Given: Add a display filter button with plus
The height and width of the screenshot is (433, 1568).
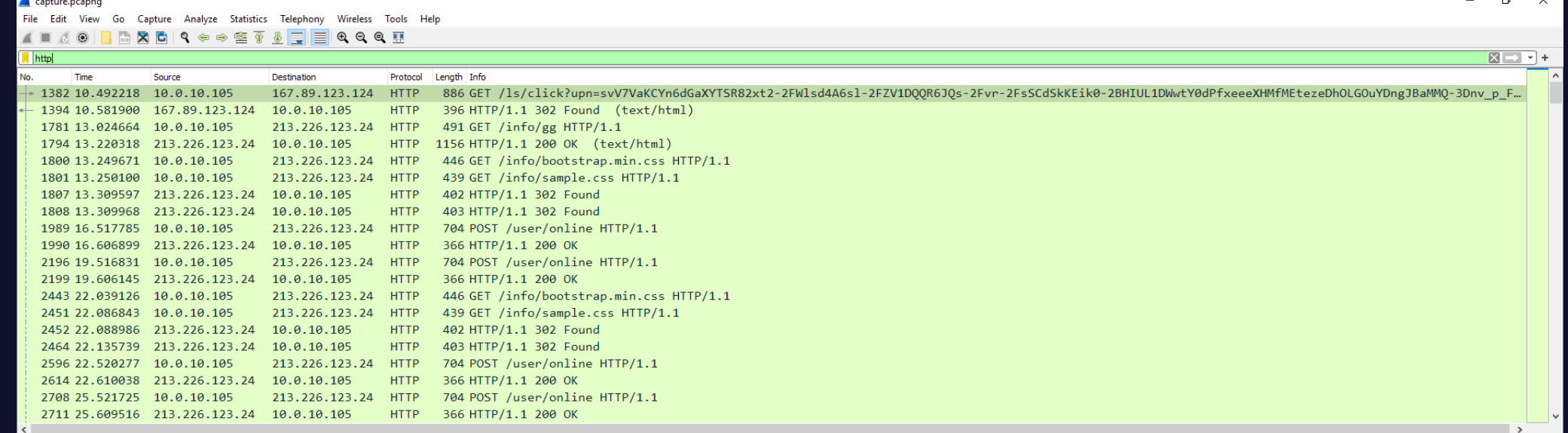Looking at the screenshot, I should click(x=1545, y=58).
